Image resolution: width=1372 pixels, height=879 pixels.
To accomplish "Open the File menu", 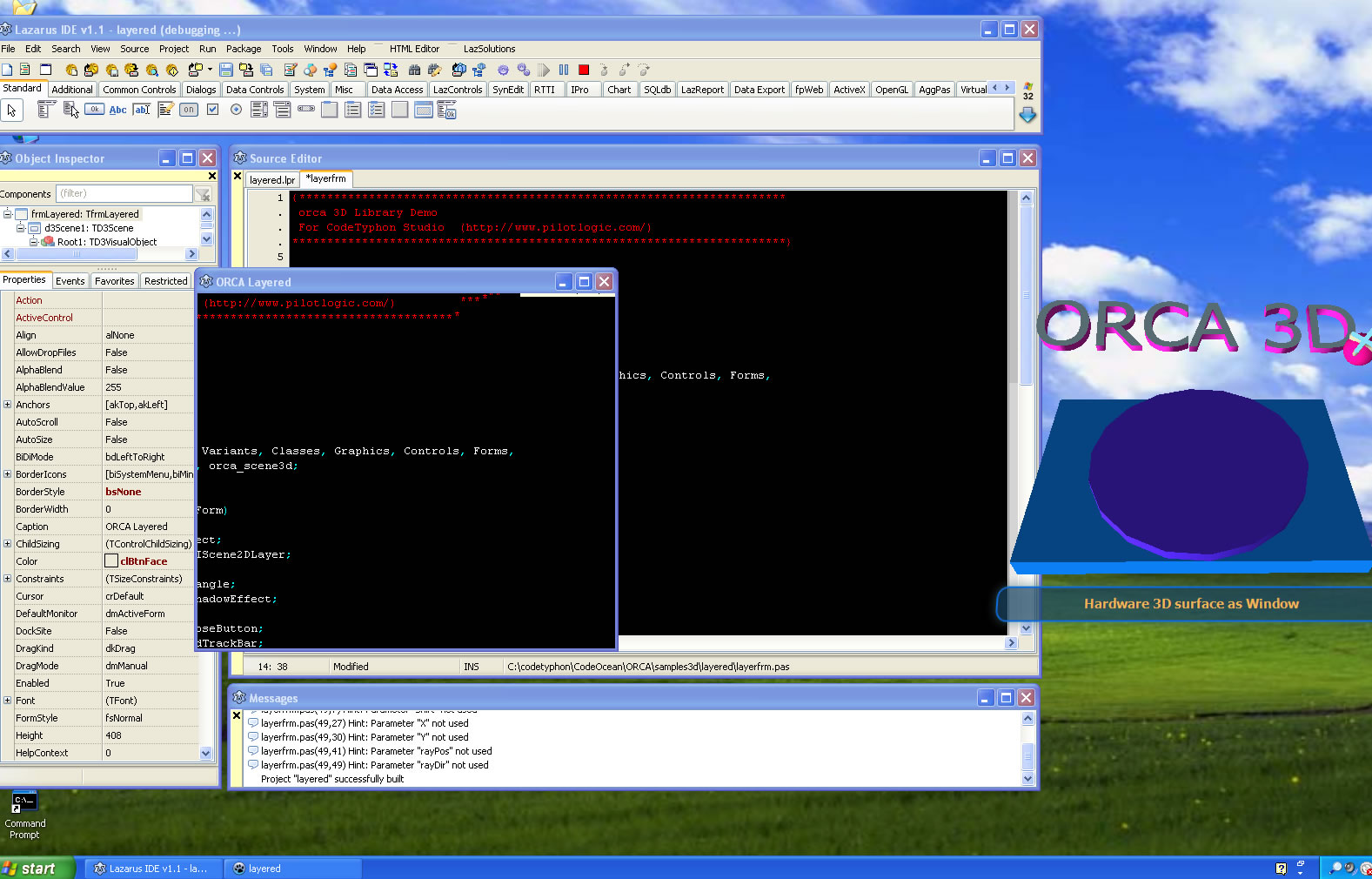I will (8, 49).
